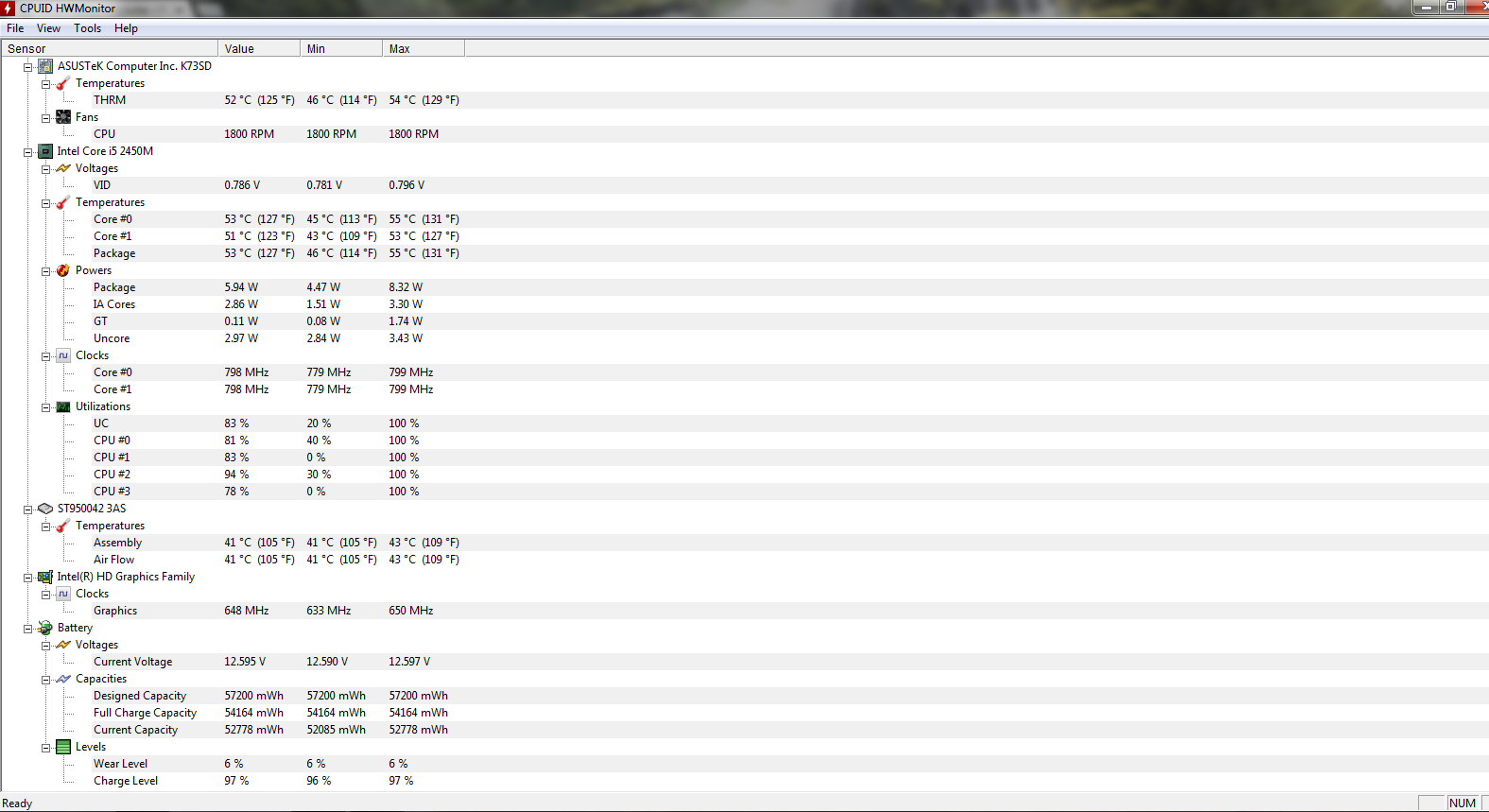Image resolution: width=1489 pixels, height=812 pixels.
Task: Click the NUM indicator in status bar
Action: click(1462, 803)
